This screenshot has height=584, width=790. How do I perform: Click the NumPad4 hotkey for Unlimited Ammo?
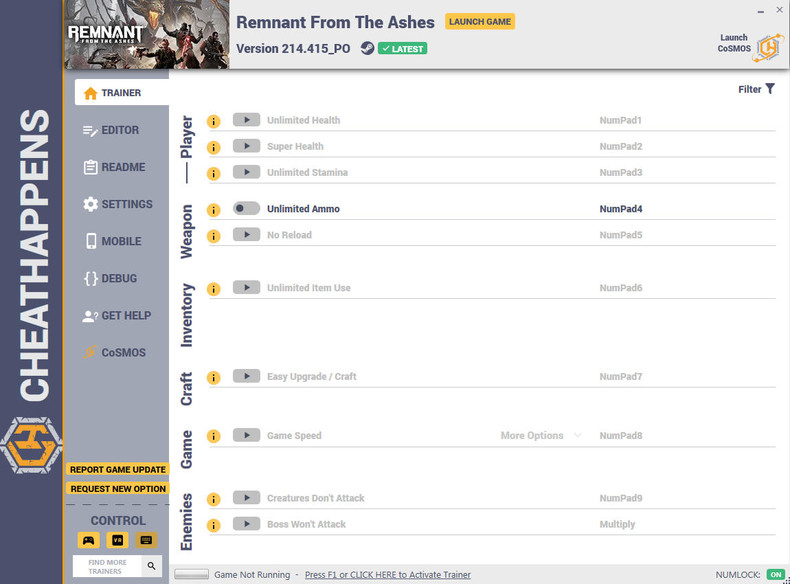click(621, 209)
